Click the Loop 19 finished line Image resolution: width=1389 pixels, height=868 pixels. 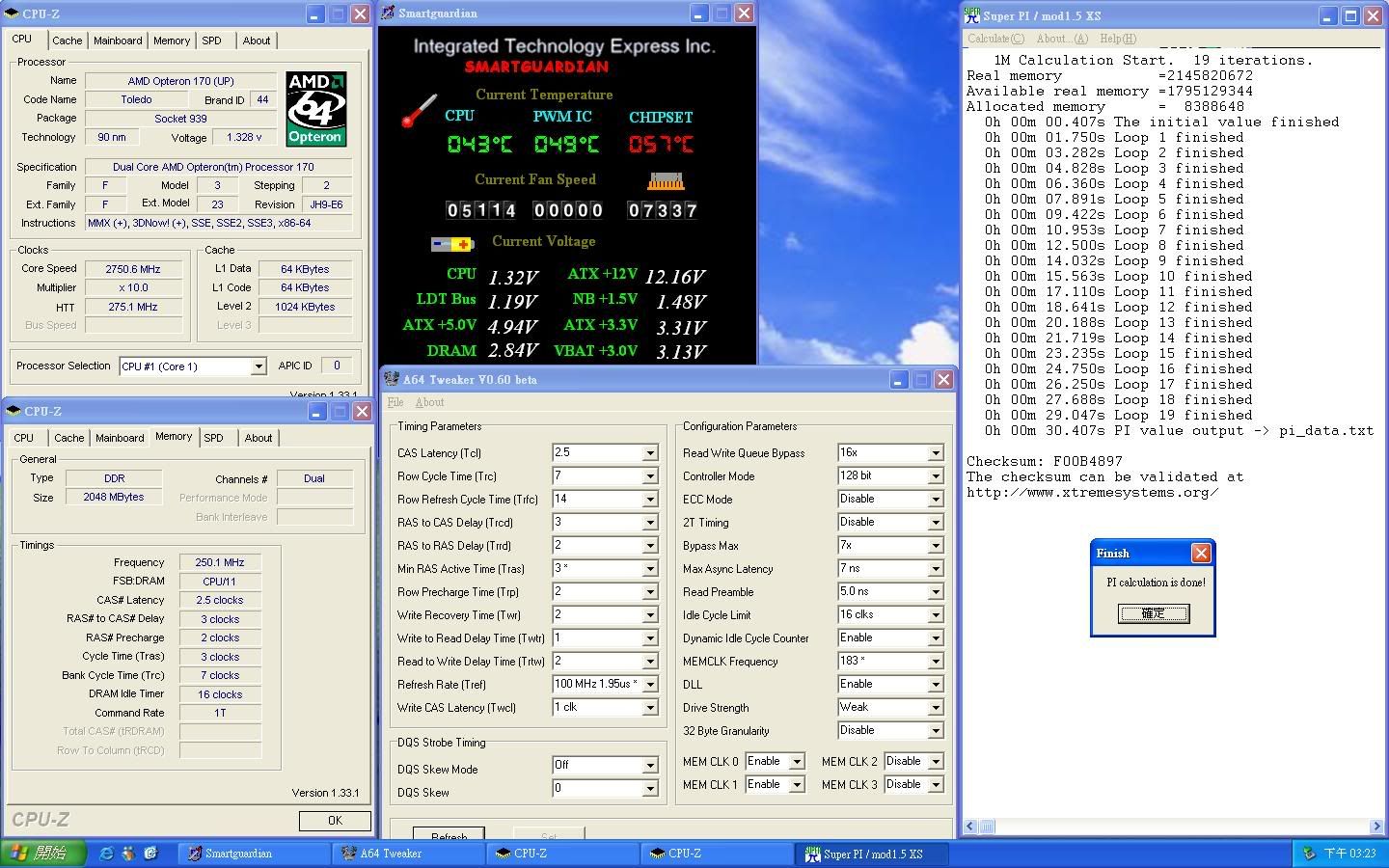point(1118,416)
